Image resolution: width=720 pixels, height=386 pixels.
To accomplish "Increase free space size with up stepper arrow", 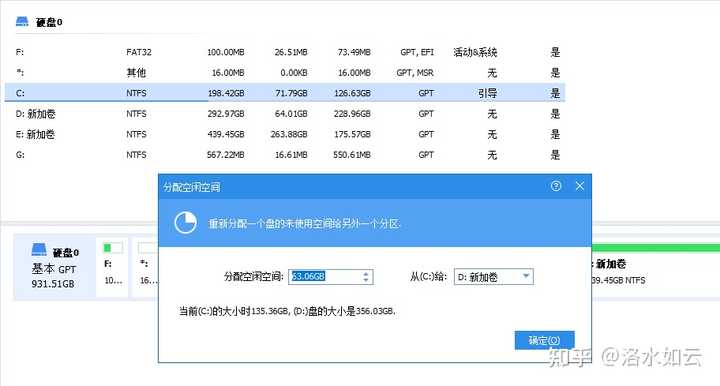I will pyautogui.click(x=366, y=273).
